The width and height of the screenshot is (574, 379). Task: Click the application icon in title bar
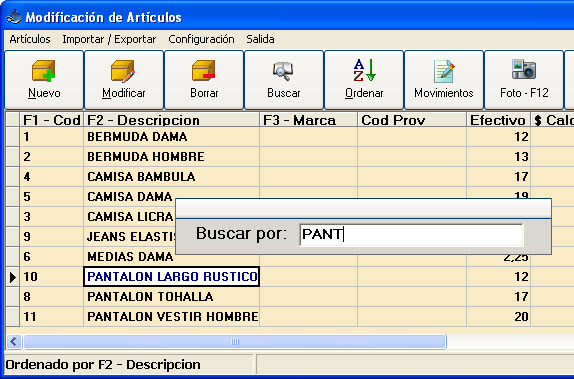[14, 17]
